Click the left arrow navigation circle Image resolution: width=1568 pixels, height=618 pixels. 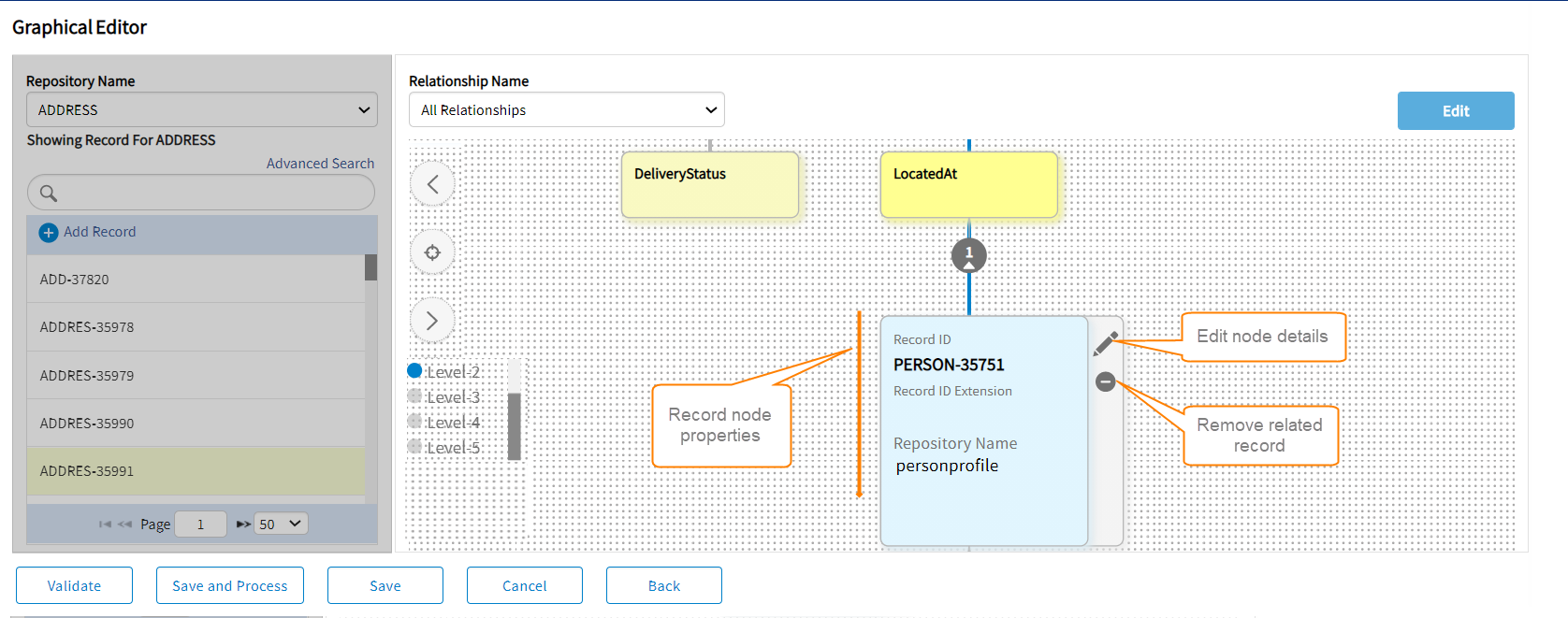tap(432, 184)
